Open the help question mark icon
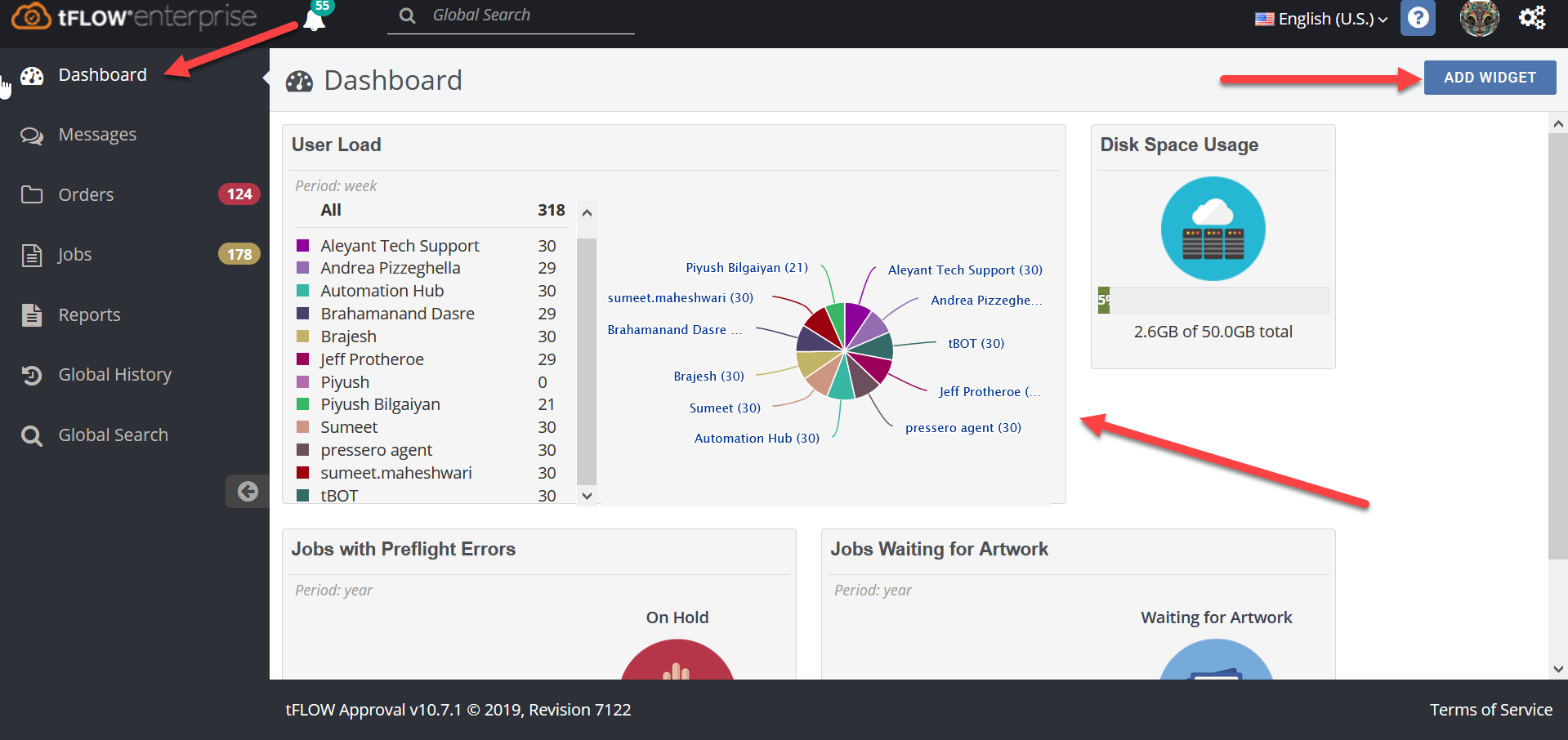1568x740 pixels. click(1418, 18)
